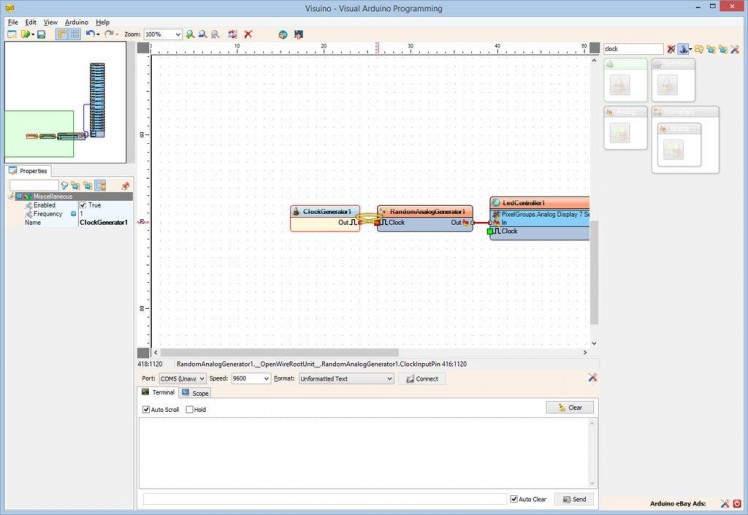Toggle the Enabled property checkbox
This screenshot has height=515, width=748.
pyautogui.click(x=83, y=205)
